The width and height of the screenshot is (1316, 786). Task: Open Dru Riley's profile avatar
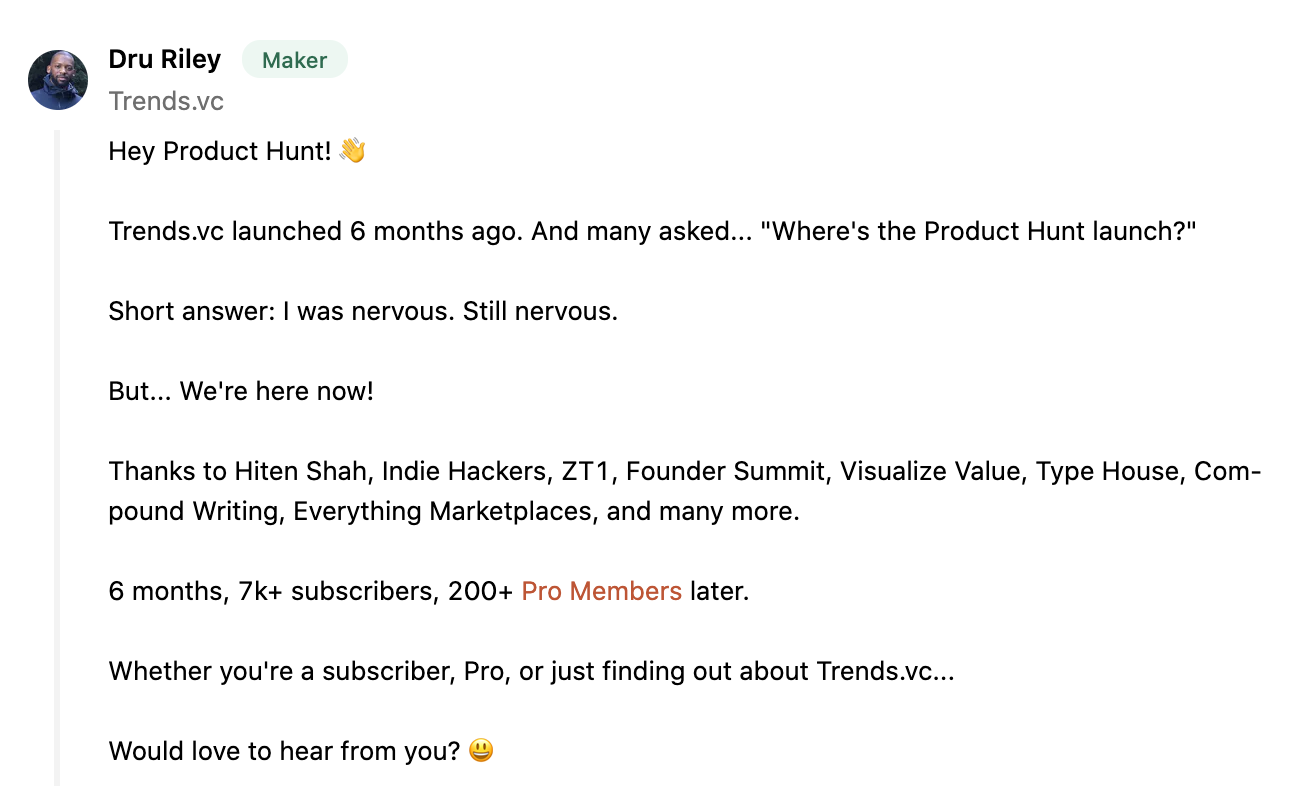click(58, 80)
